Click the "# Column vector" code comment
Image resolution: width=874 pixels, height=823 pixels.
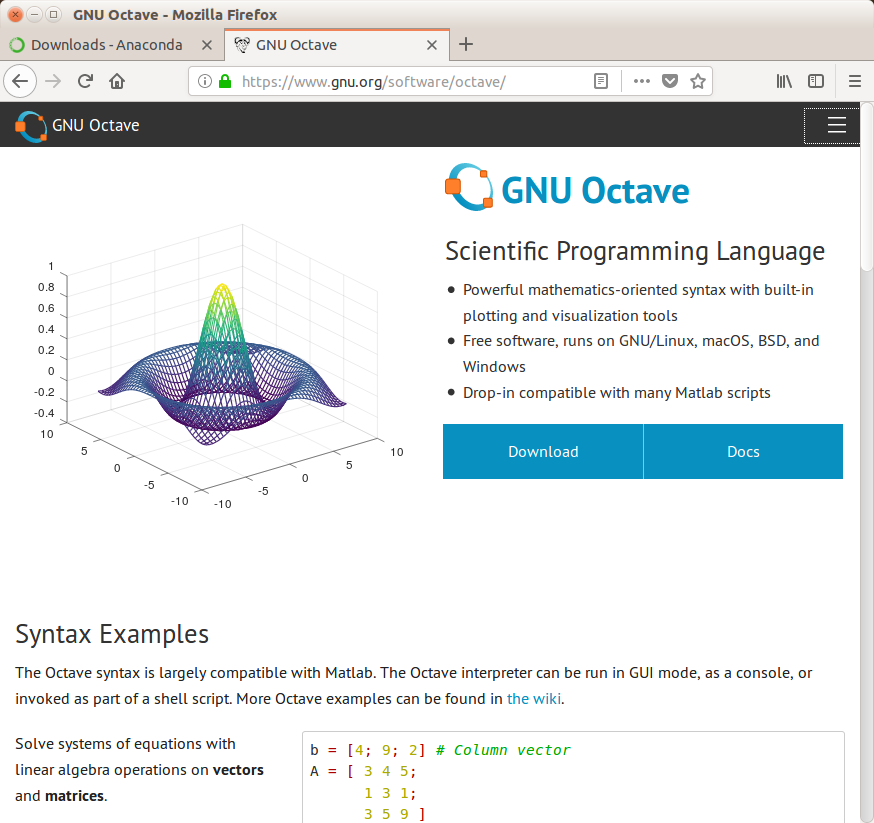pos(503,750)
